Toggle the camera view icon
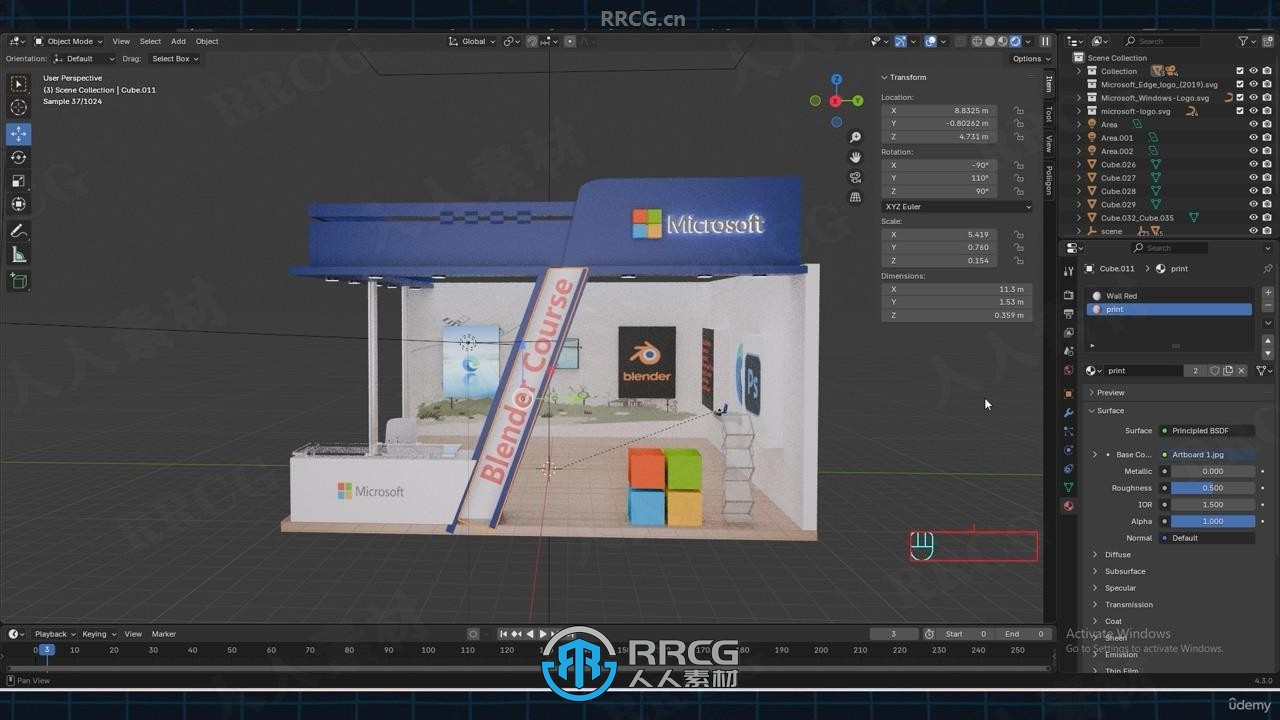This screenshot has width=1280, height=720. tap(855, 177)
